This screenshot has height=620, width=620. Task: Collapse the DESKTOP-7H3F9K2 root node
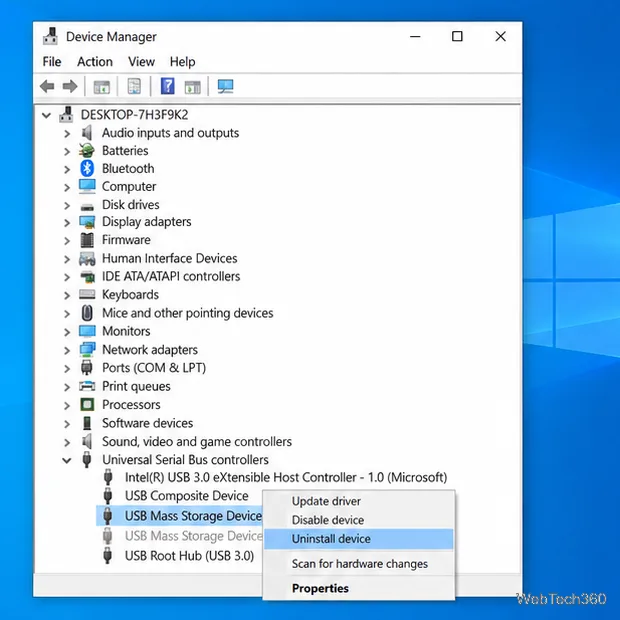point(47,115)
